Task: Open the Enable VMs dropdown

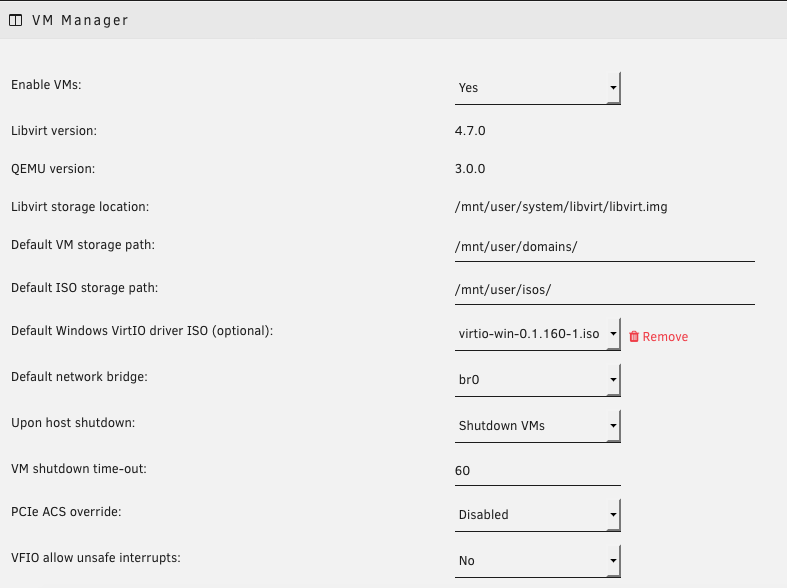Action: tap(538, 88)
